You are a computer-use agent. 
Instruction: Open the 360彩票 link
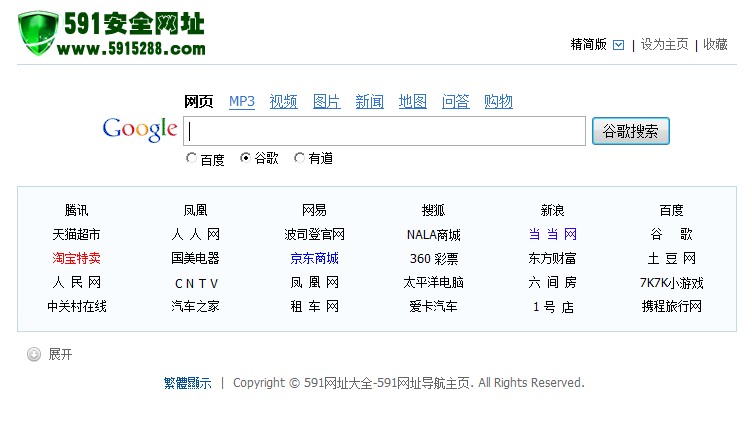click(x=433, y=259)
